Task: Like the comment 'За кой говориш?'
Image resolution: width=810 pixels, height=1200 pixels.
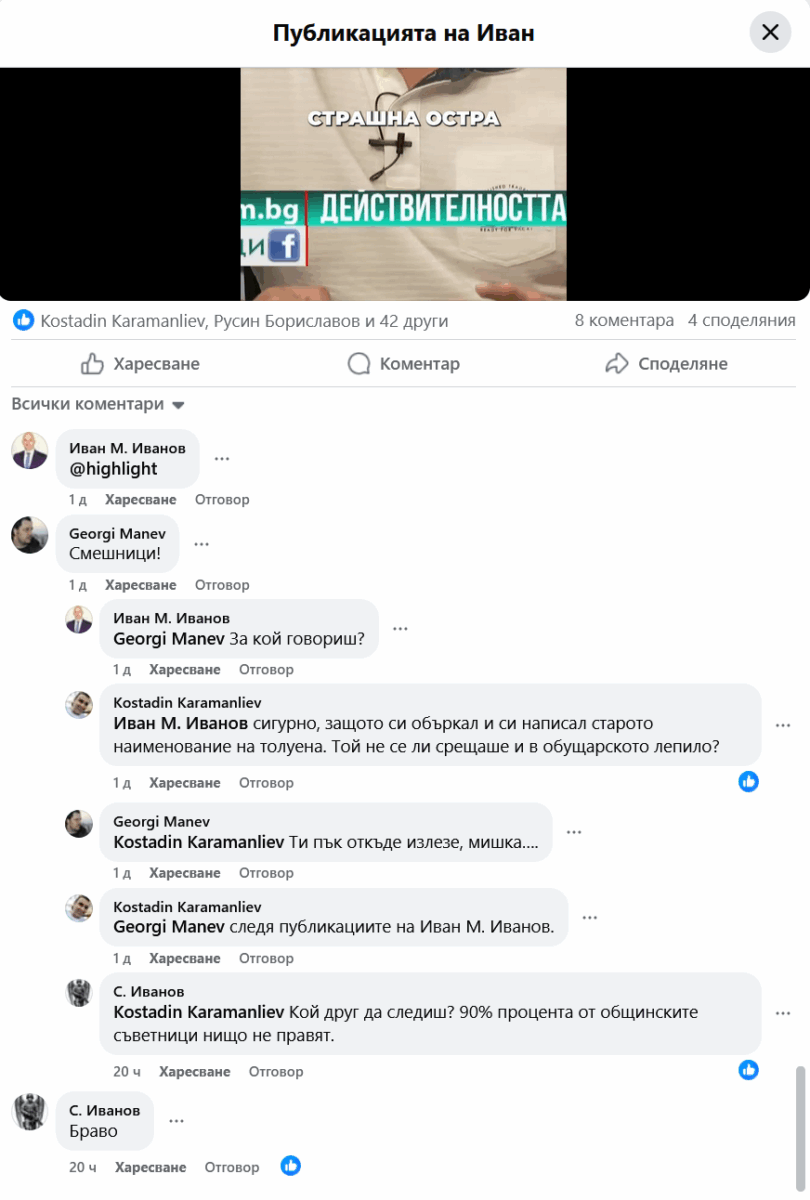Action: (185, 670)
